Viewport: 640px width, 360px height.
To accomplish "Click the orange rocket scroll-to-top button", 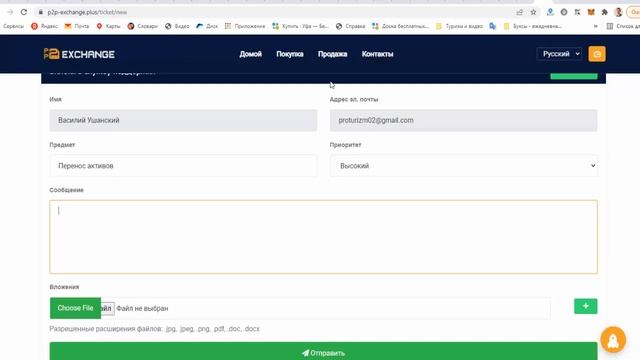I will tap(613, 340).
